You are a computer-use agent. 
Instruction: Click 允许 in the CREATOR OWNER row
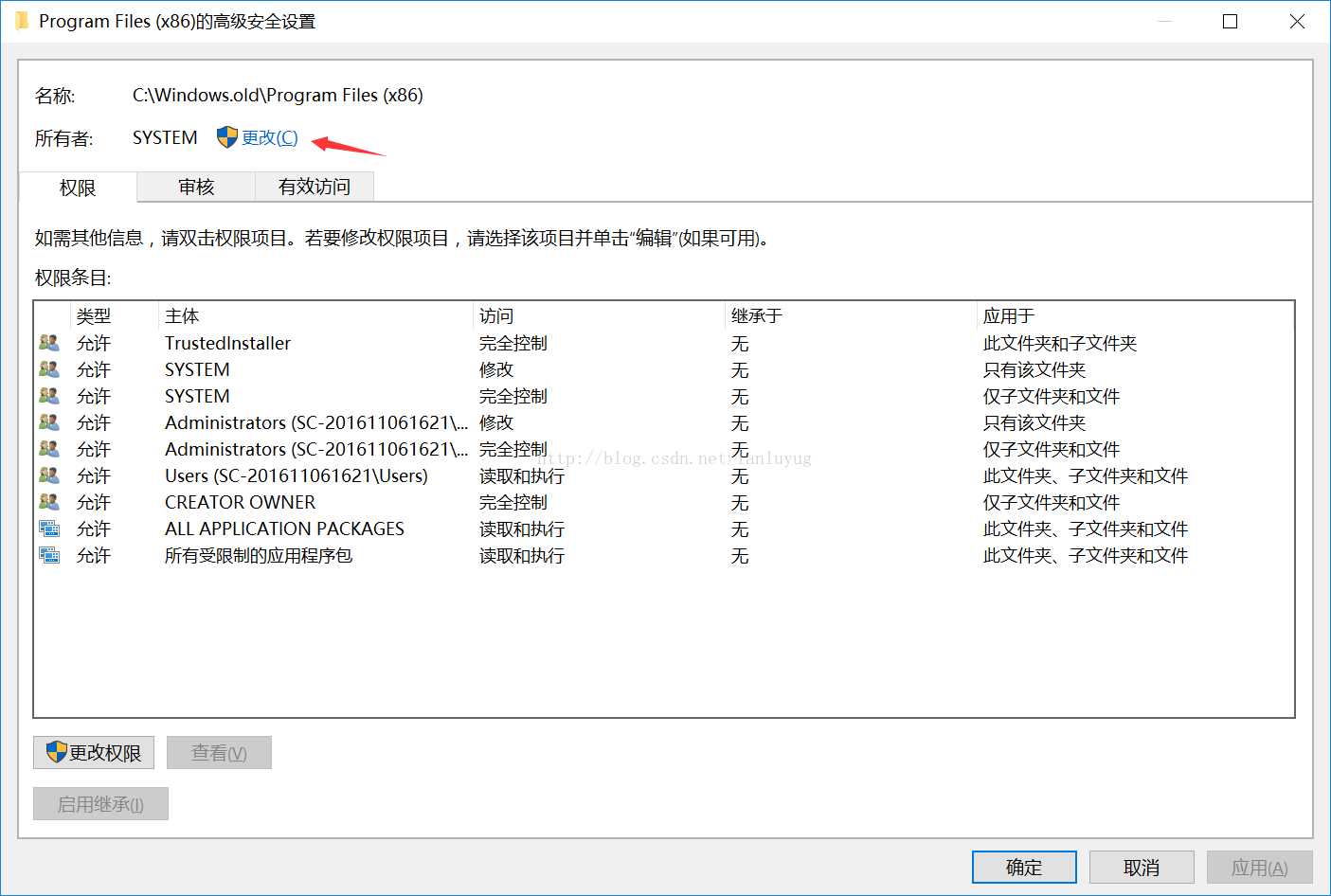point(94,502)
